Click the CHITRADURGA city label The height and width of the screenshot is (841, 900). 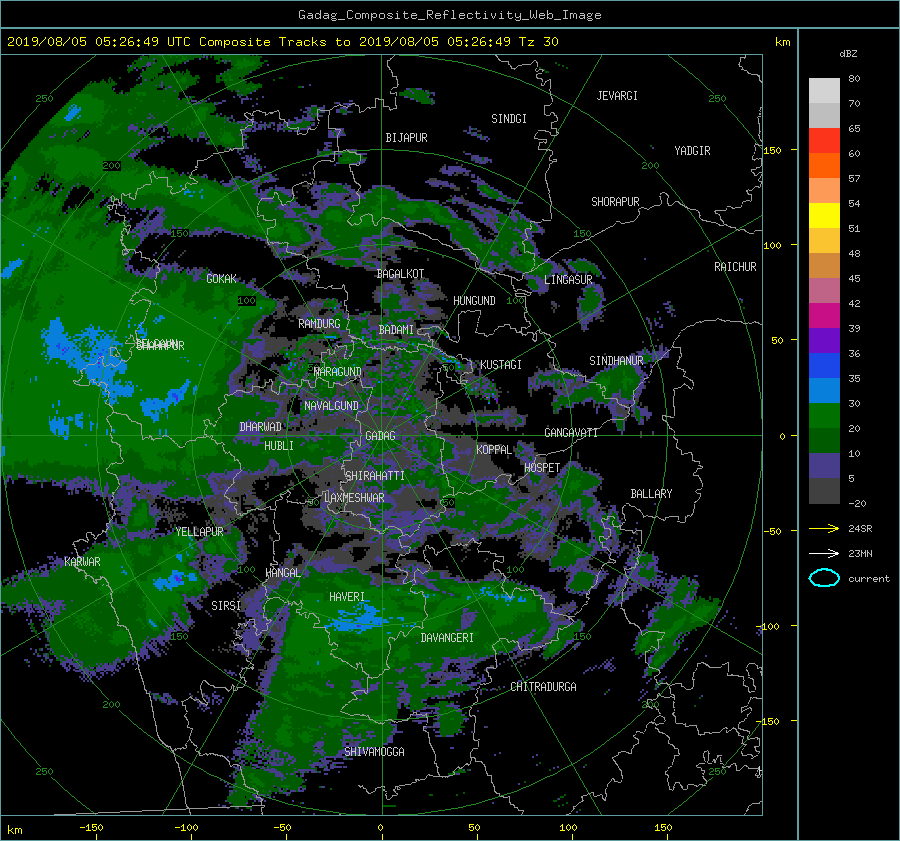(x=544, y=687)
